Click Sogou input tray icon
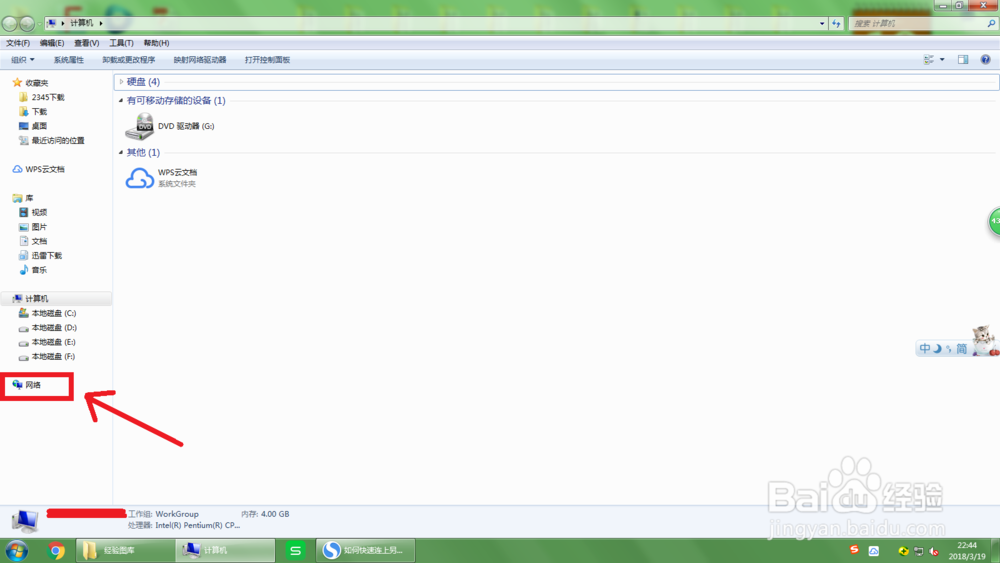 pyautogui.click(x=854, y=550)
